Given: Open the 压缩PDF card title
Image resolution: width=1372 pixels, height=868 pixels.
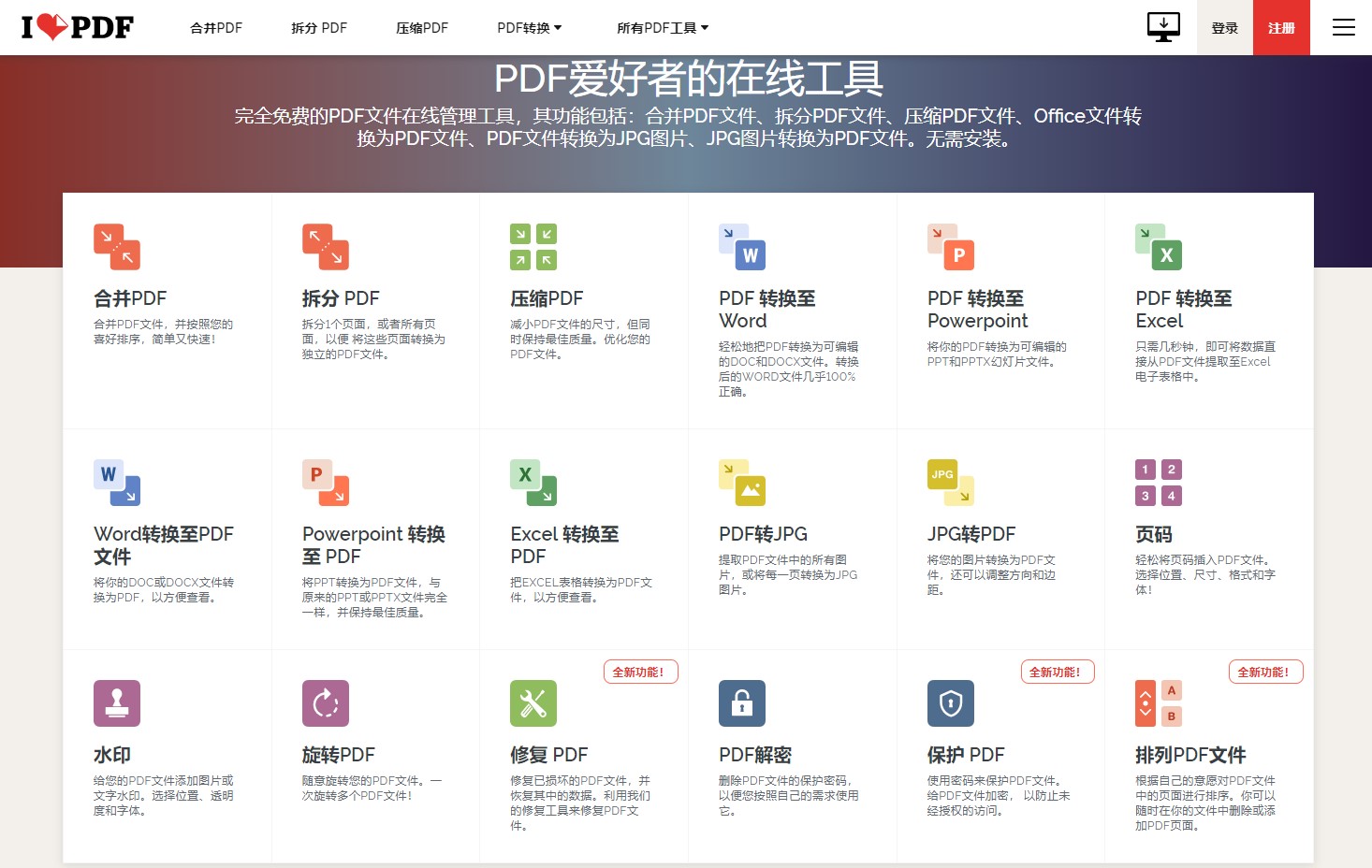Looking at the screenshot, I should pos(547,298).
